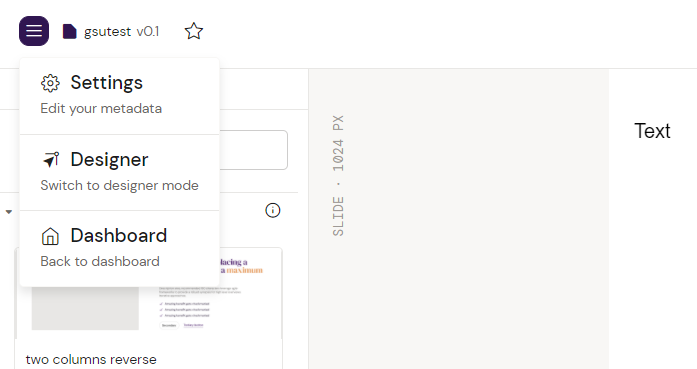Click the document icon beside gsutest
This screenshot has width=697, height=369.
click(69, 32)
